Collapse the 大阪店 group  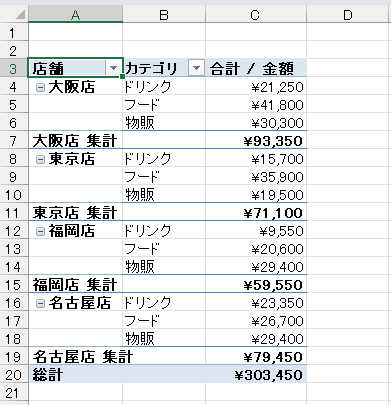coord(40,88)
